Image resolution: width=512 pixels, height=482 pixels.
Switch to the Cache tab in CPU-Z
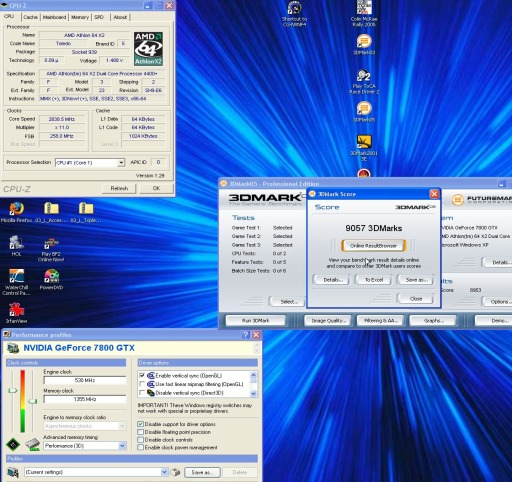31,17
